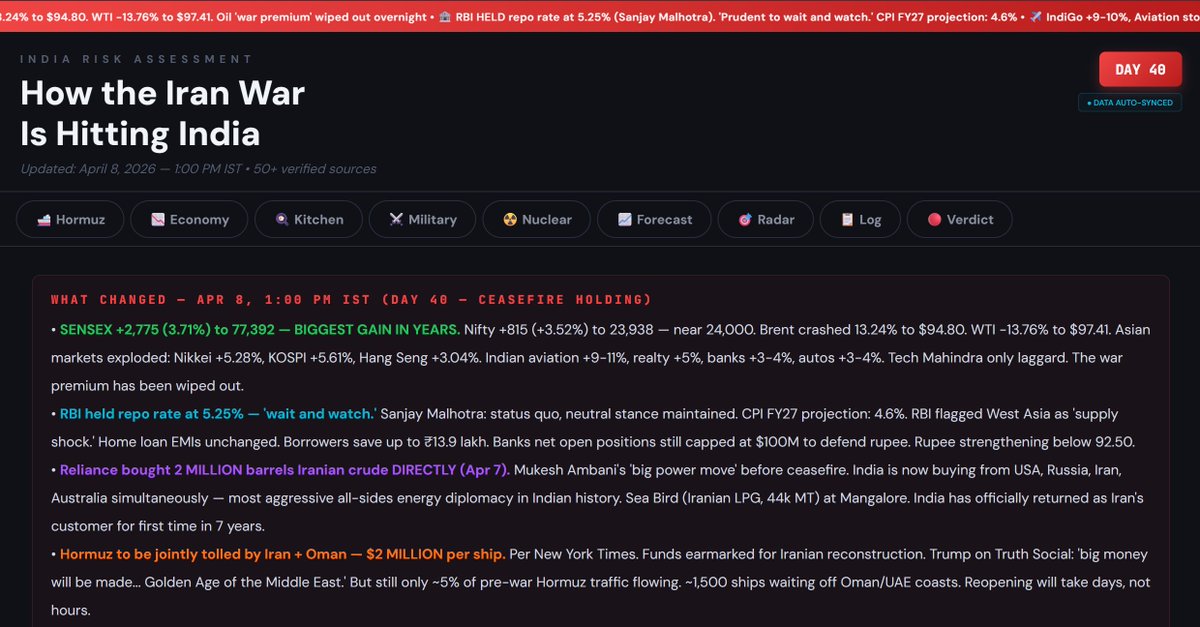Click the 'Is Hitting India' title line
This screenshot has height=627, width=1200.
tap(140, 134)
